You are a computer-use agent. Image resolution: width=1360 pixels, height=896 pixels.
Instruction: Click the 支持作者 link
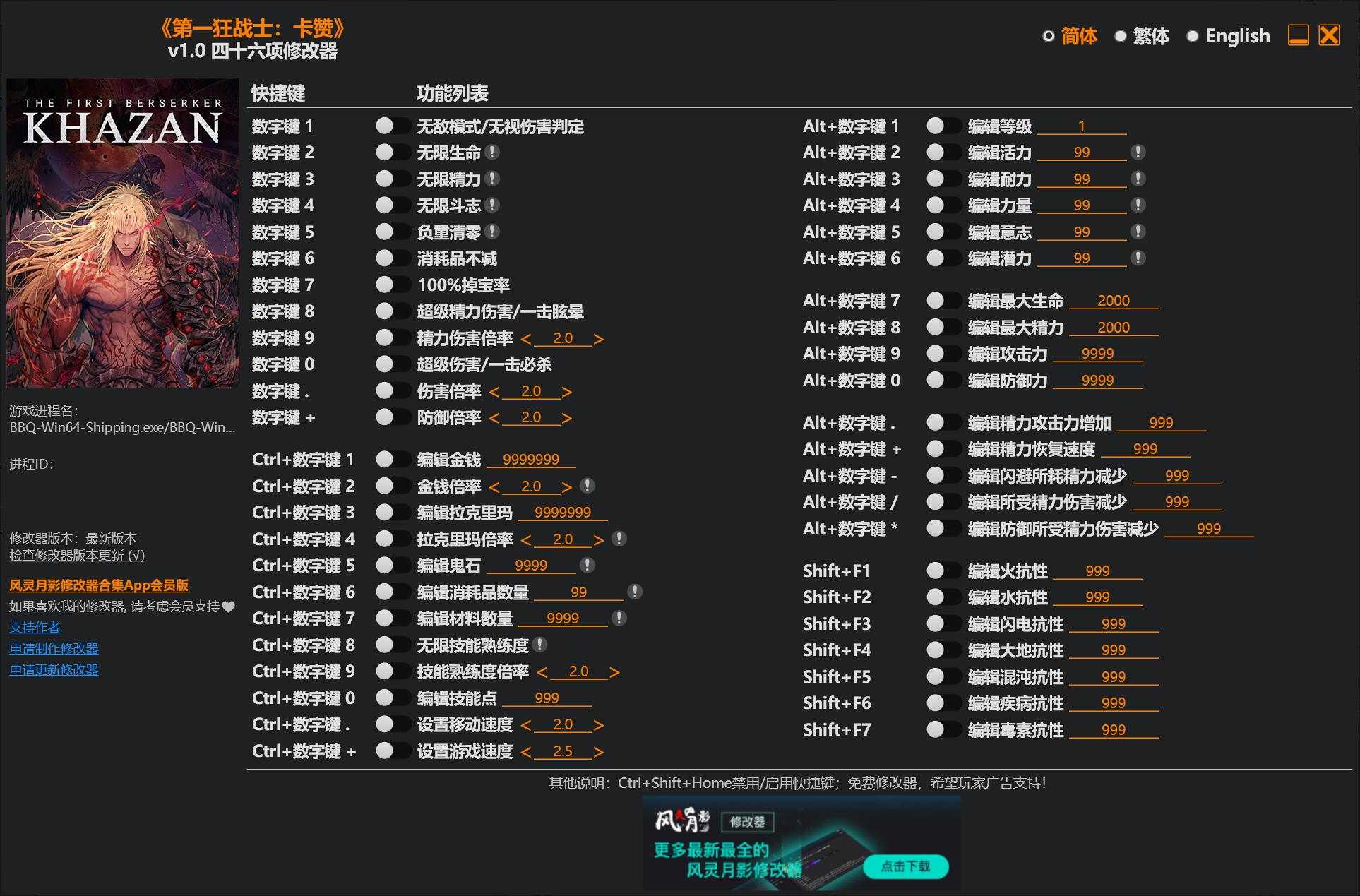[35, 627]
